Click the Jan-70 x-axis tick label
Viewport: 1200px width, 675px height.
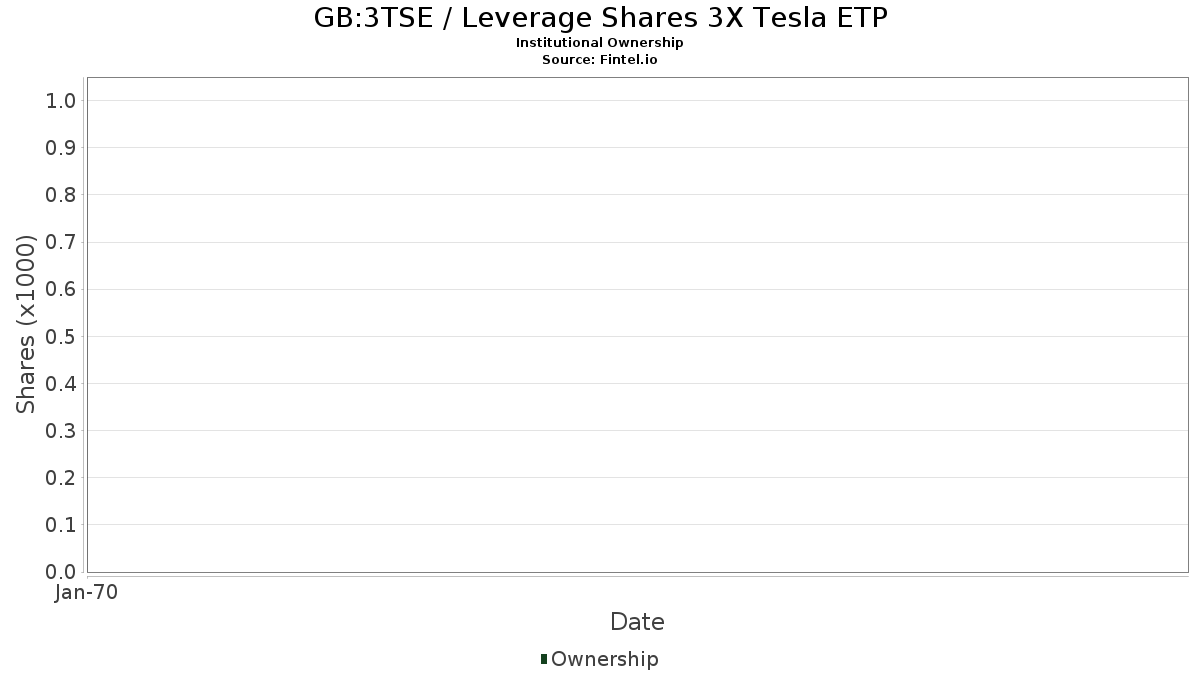(x=87, y=593)
